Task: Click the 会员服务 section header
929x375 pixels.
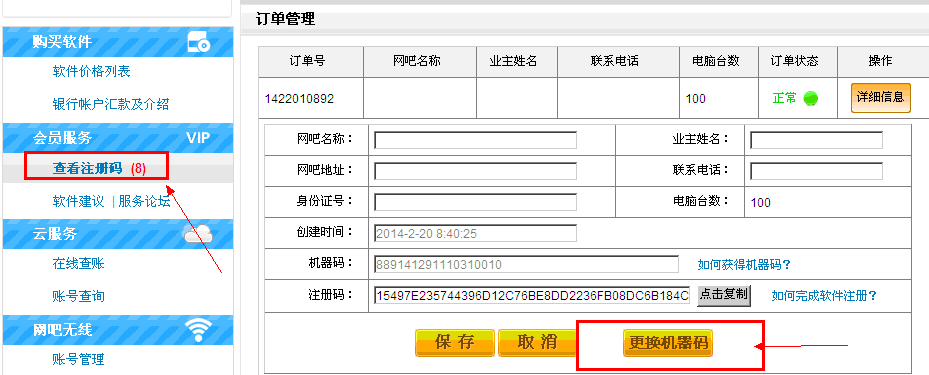Action: 118,138
